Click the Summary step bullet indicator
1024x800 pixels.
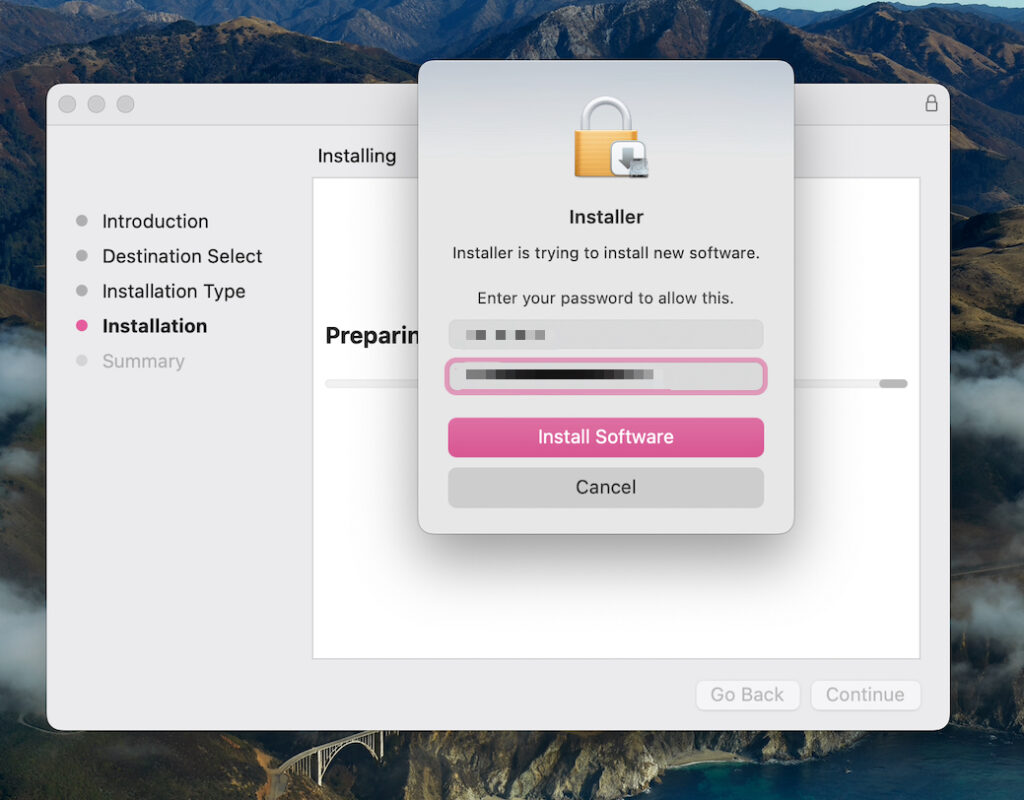tap(83, 361)
